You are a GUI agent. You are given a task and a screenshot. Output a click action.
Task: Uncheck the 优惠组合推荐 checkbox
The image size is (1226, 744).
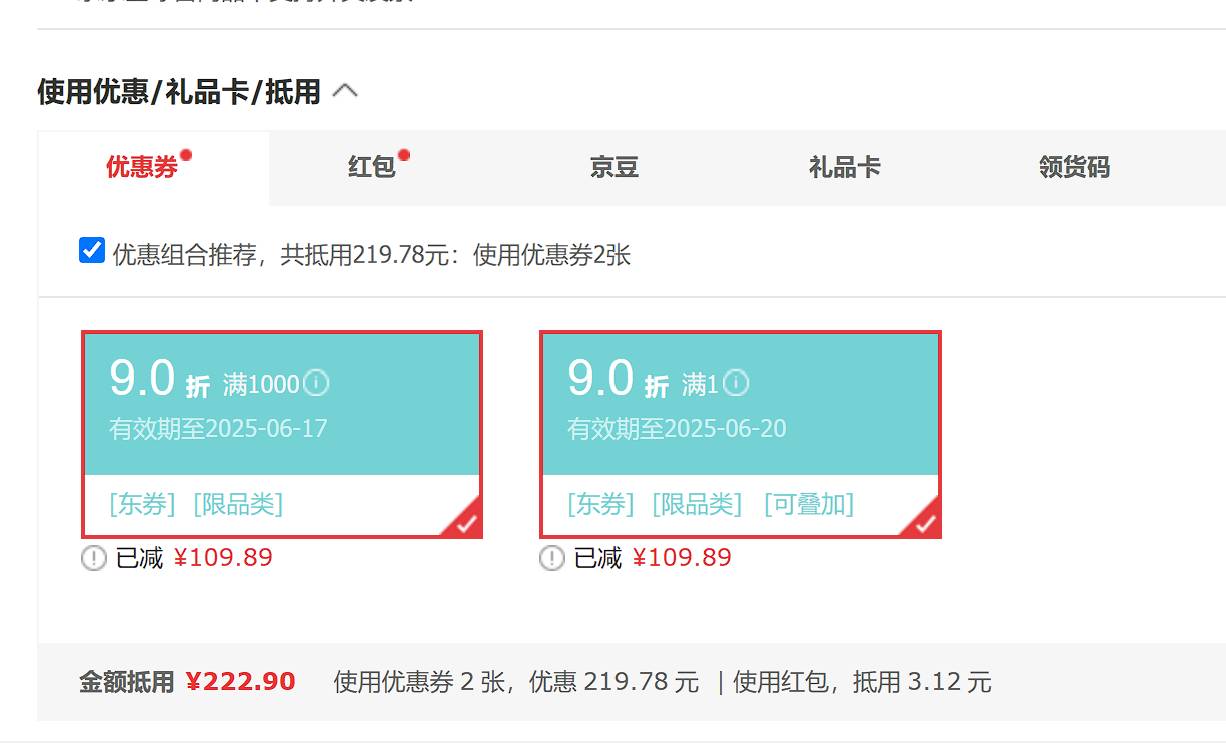pyautogui.click(x=92, y=250)
